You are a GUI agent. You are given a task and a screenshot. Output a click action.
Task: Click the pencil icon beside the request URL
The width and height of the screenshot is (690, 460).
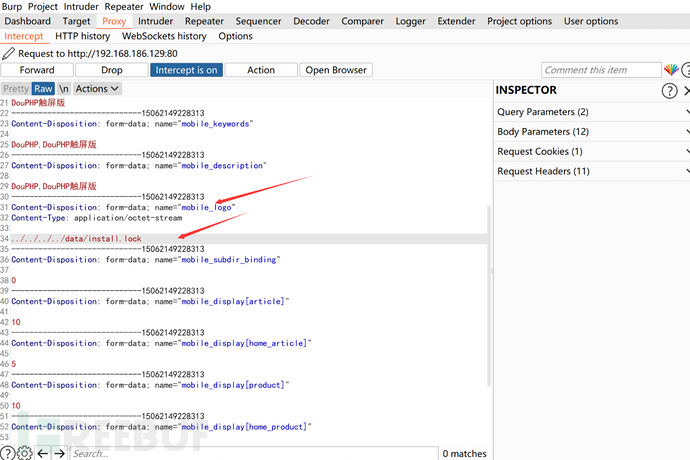click(9, 53)
